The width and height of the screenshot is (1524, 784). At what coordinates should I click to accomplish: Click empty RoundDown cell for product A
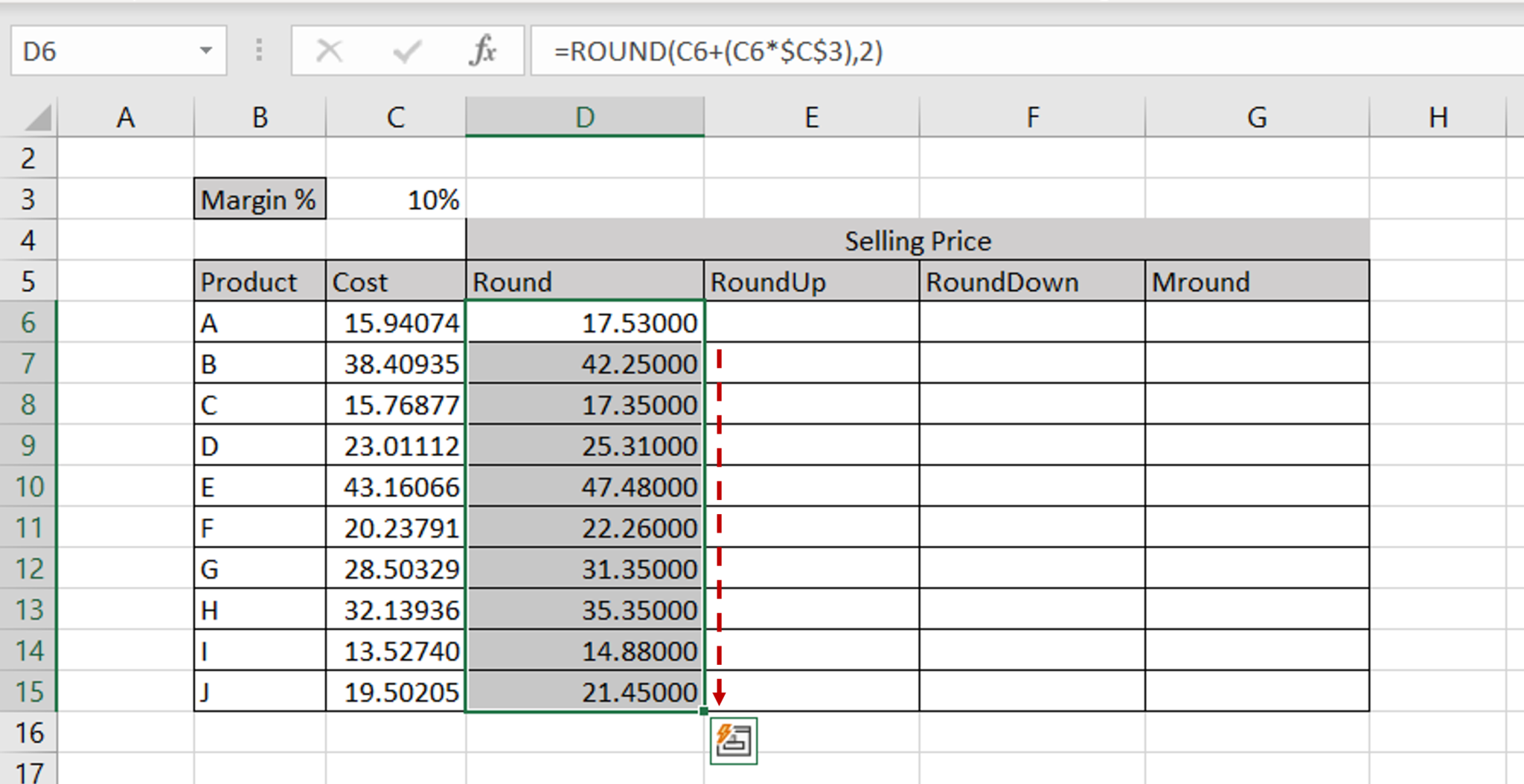pos(1033,322)
